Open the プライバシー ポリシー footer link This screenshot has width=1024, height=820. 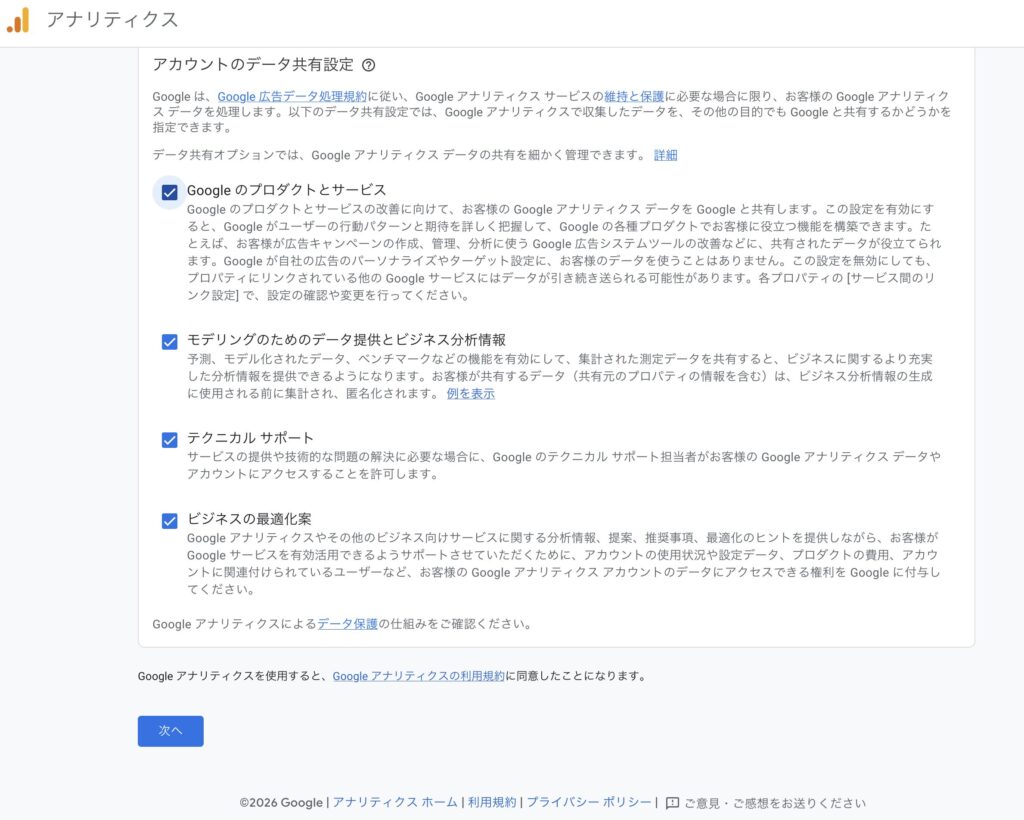click(588, 803)
